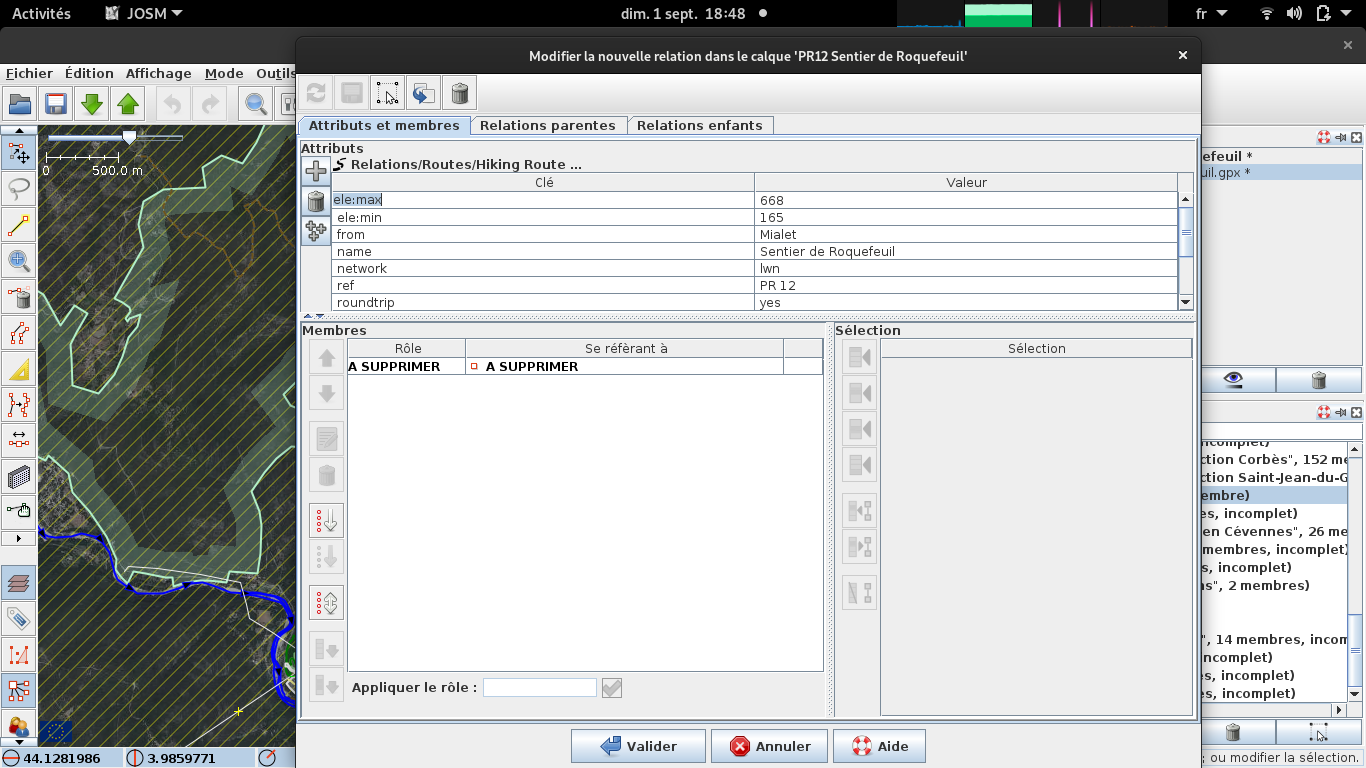Toggle the layers panel button in left toolbar
This screenshot has width=1366, height=768.
(x=18, y=581)
